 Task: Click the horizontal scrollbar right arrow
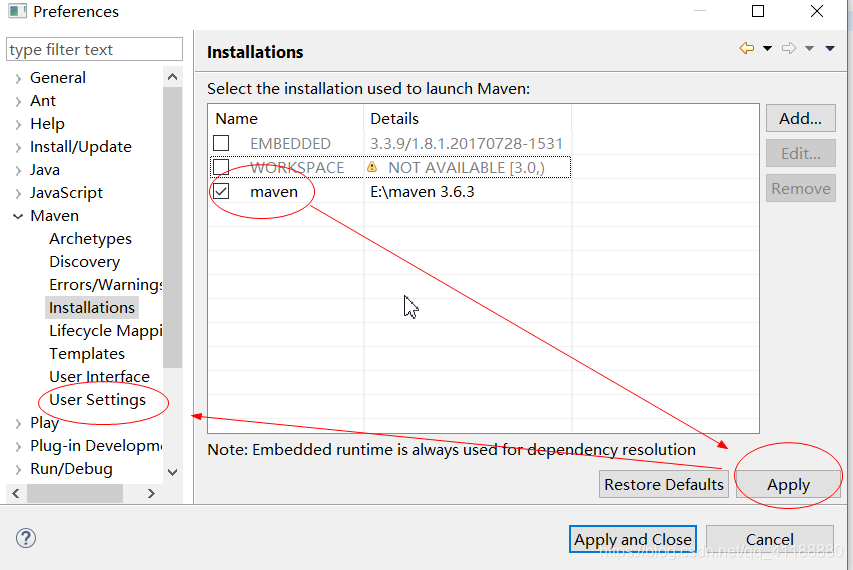[x=151, y=493]
